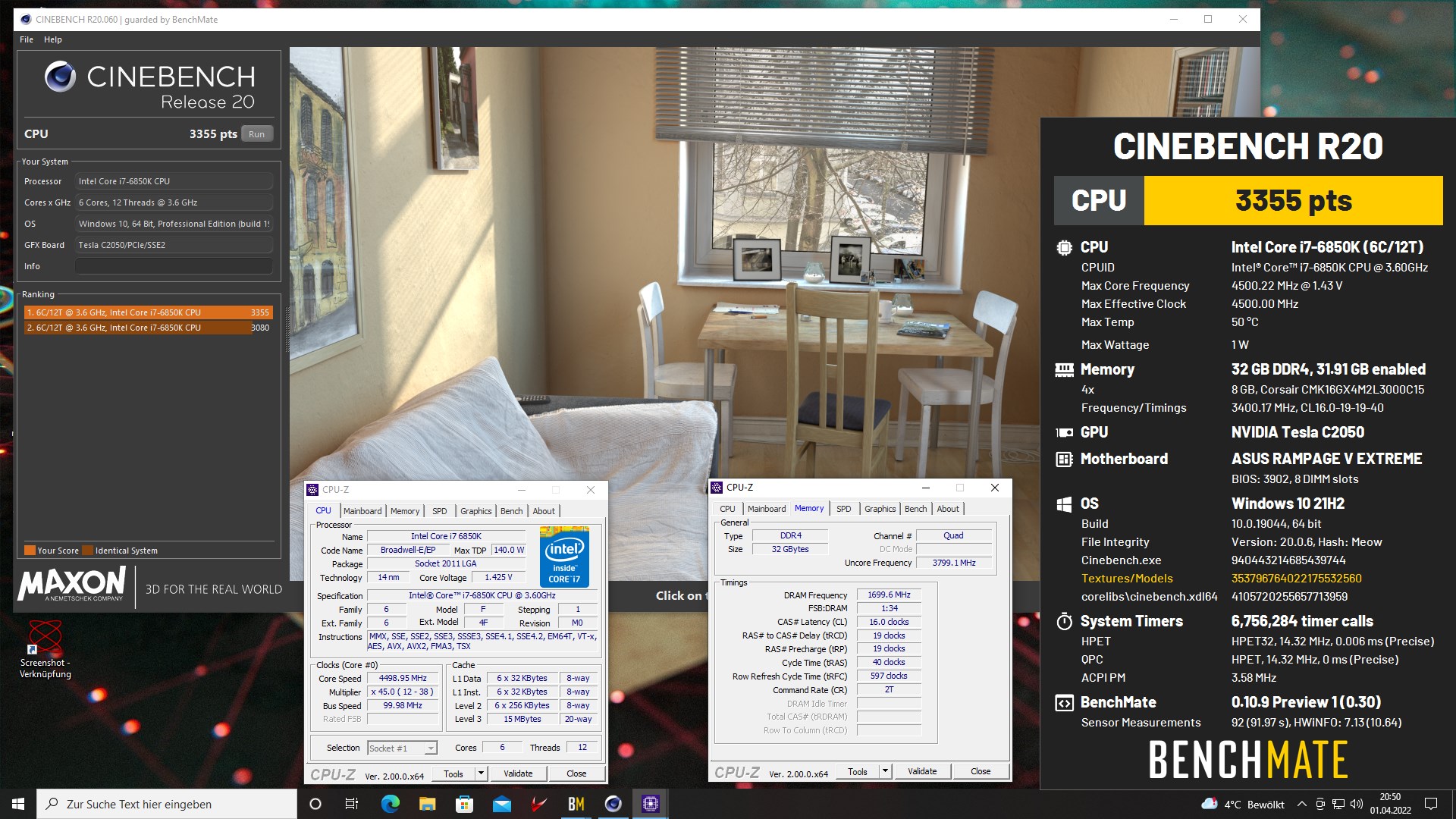This screenshot has width=1456, height=819.
Task: Click CPU tab in right CPU-Z window
Action: [727, 509]
